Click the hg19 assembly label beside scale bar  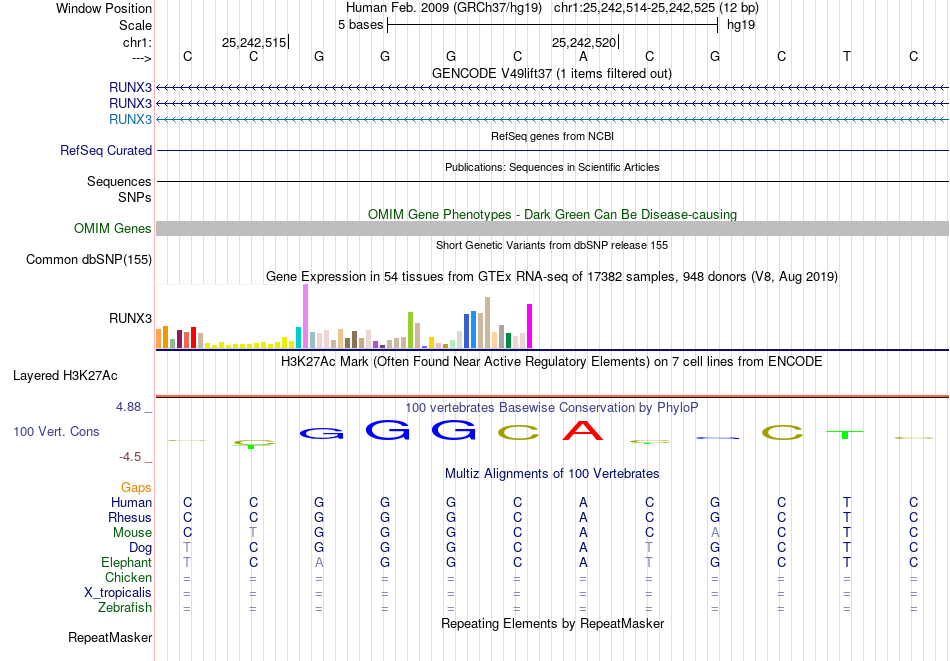741,25
